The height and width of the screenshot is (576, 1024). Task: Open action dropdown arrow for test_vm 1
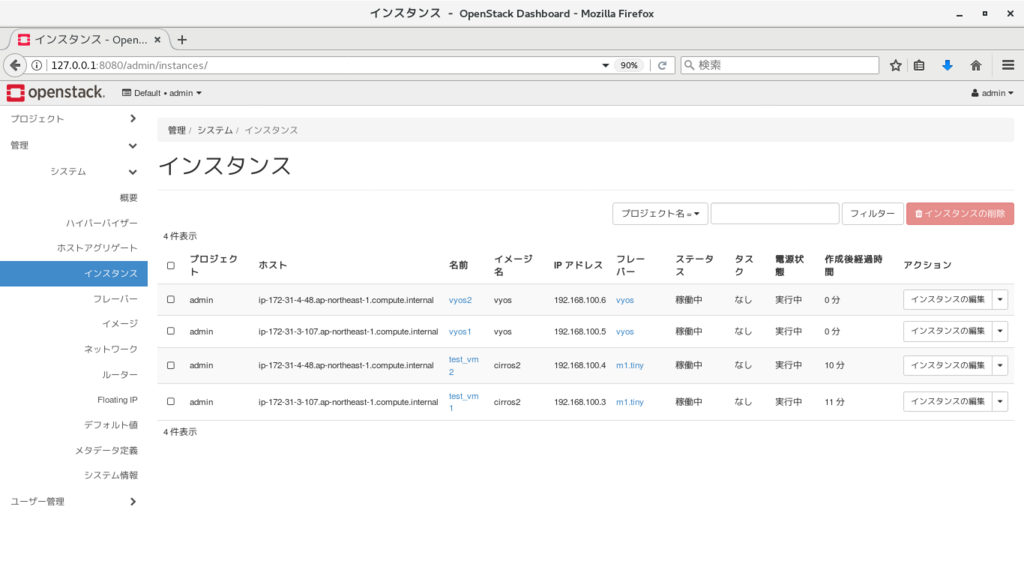1000,402
